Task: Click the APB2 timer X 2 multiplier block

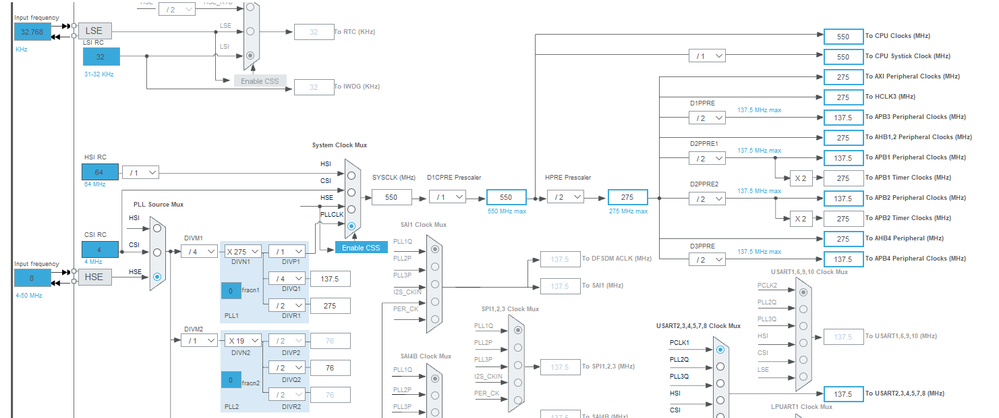Action: coord(801,219)
